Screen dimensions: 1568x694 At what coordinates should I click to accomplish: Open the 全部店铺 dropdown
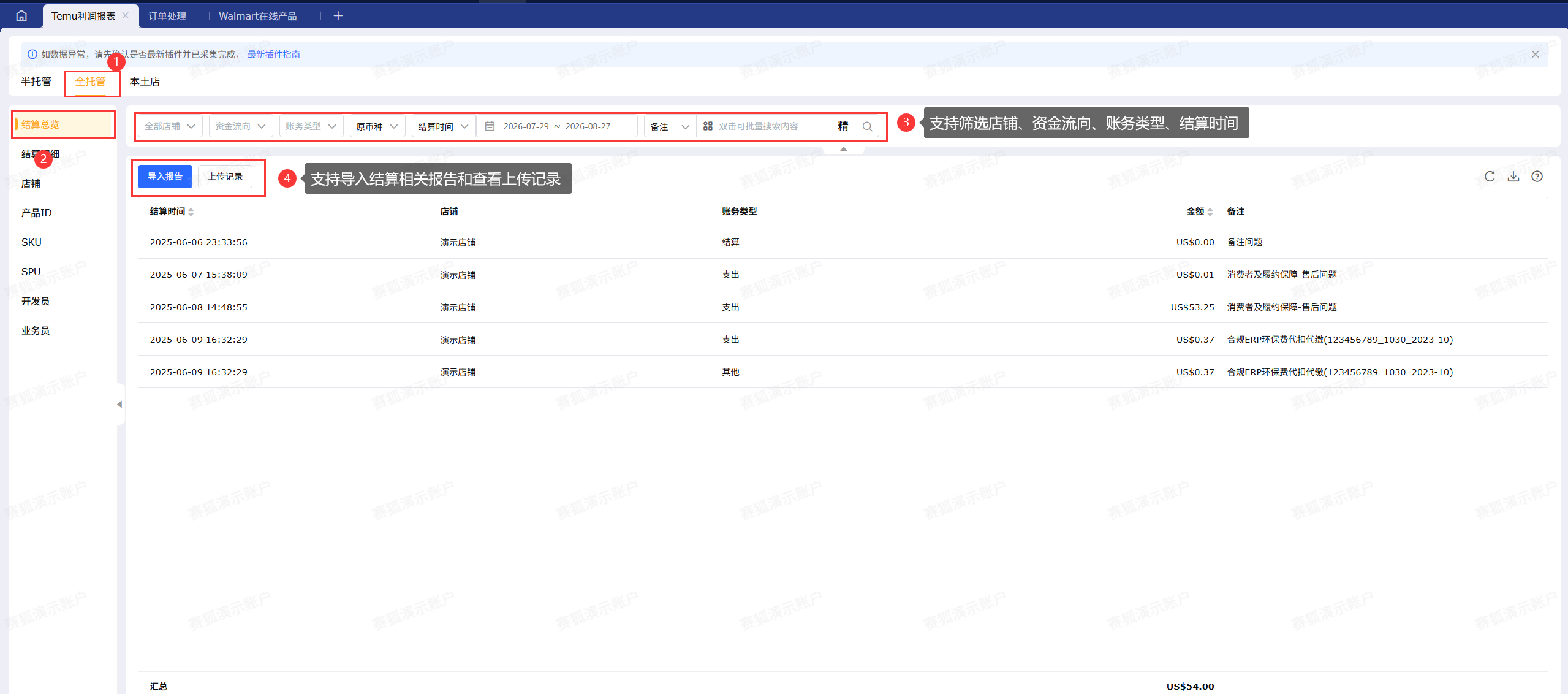coord(170,126)
